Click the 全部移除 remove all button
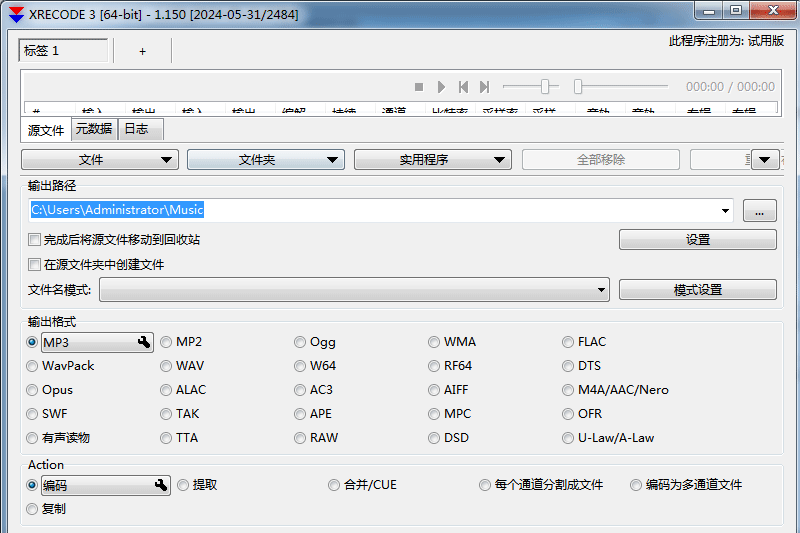The image size is (800, 533). click(601, 160)
